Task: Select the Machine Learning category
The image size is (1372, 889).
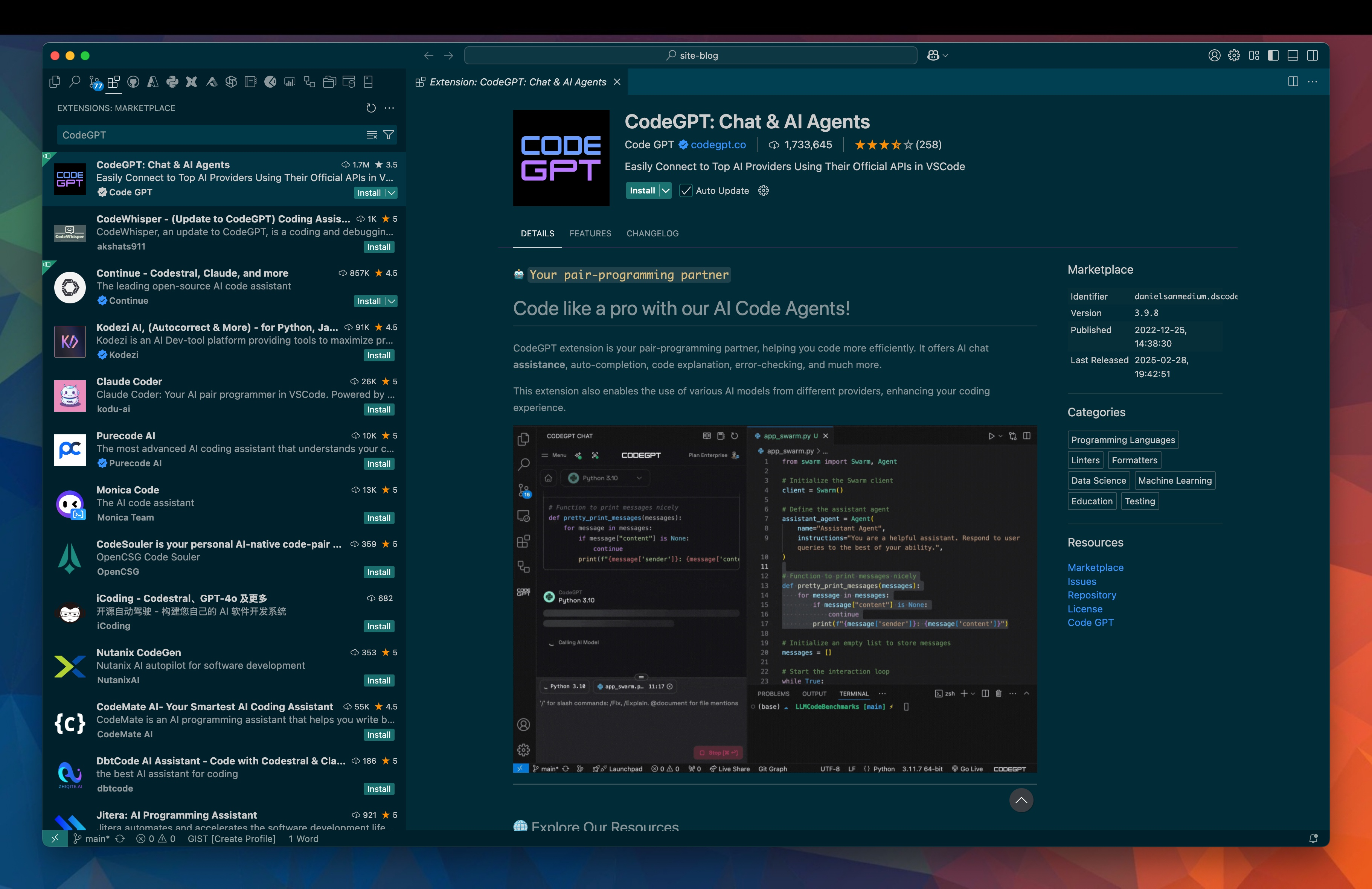Action: click(x=1174, y=481)
